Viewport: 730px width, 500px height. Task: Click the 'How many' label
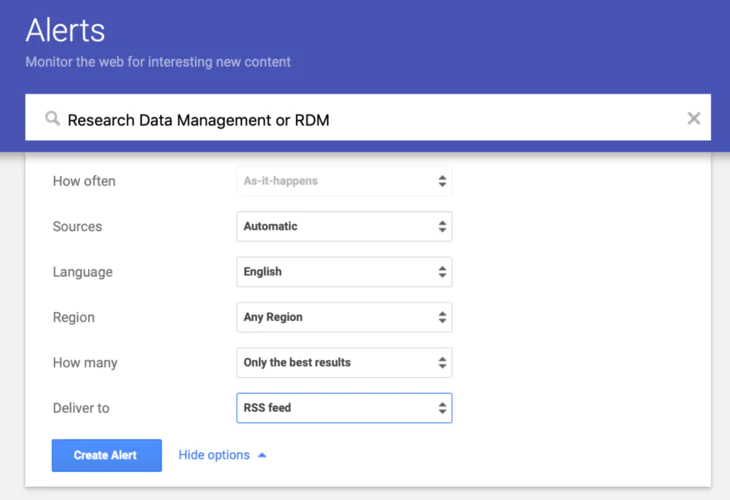coord(85,363)
